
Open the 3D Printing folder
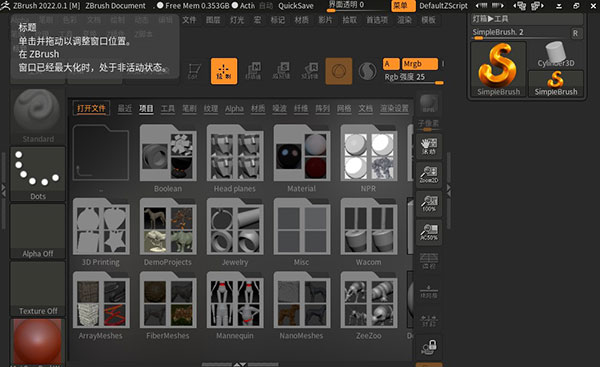point(101,227)
